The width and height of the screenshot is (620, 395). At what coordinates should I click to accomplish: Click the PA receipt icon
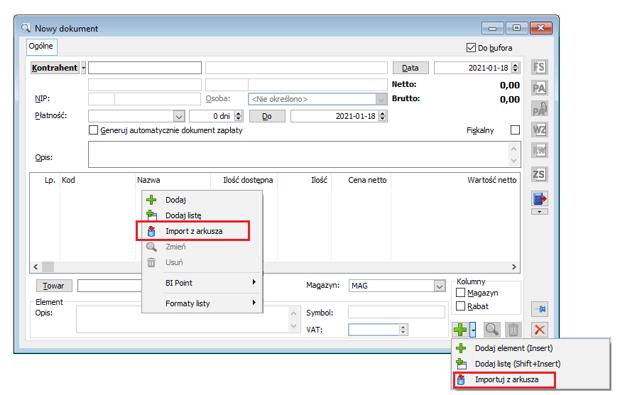point(539,88)
